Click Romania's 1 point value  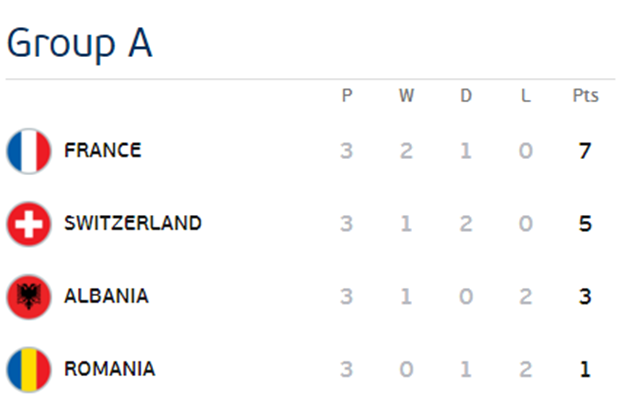pyautogui.click(x=585, y=370)
